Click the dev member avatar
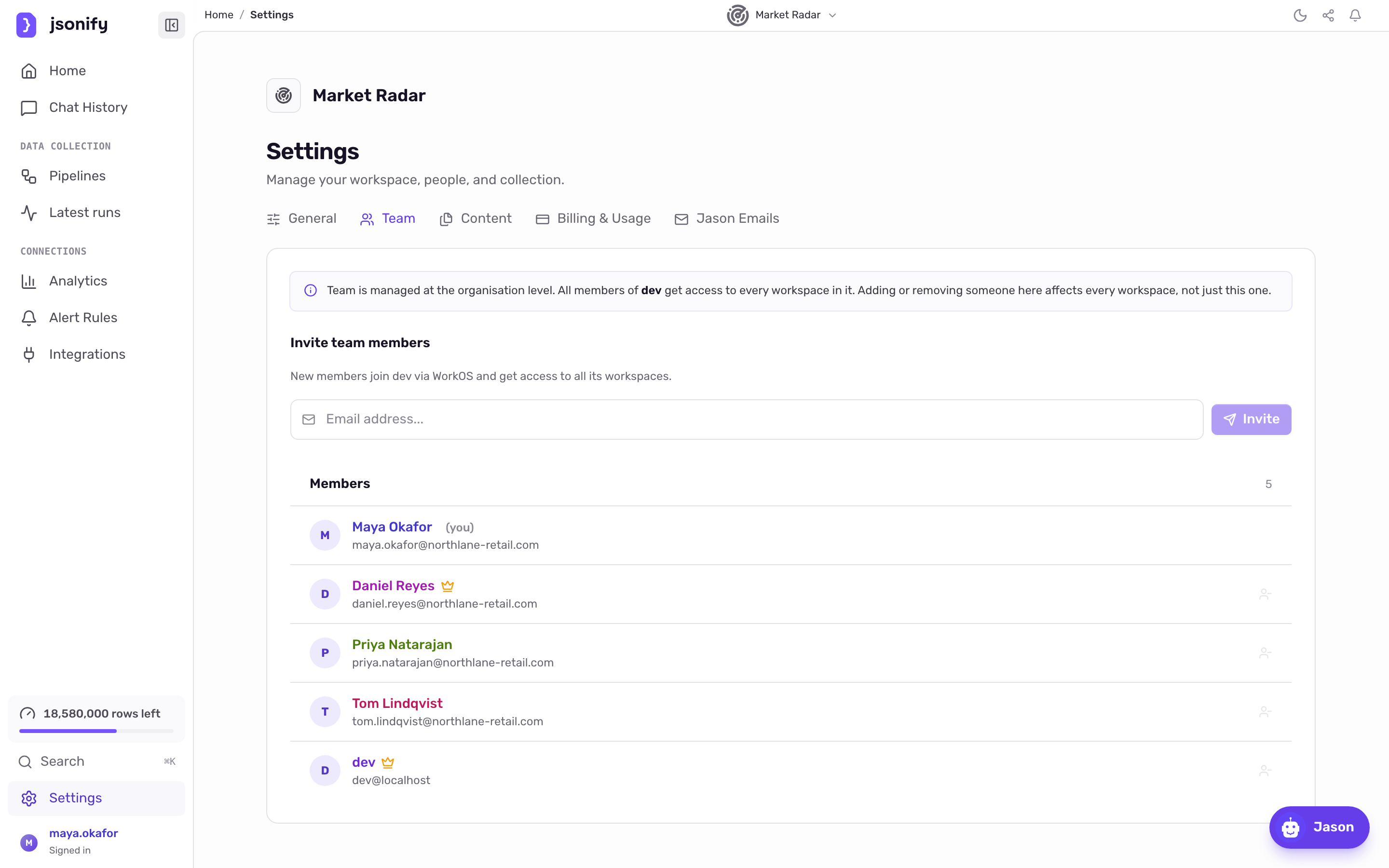Screen dimensions: 1389x868 coord(325,771)
